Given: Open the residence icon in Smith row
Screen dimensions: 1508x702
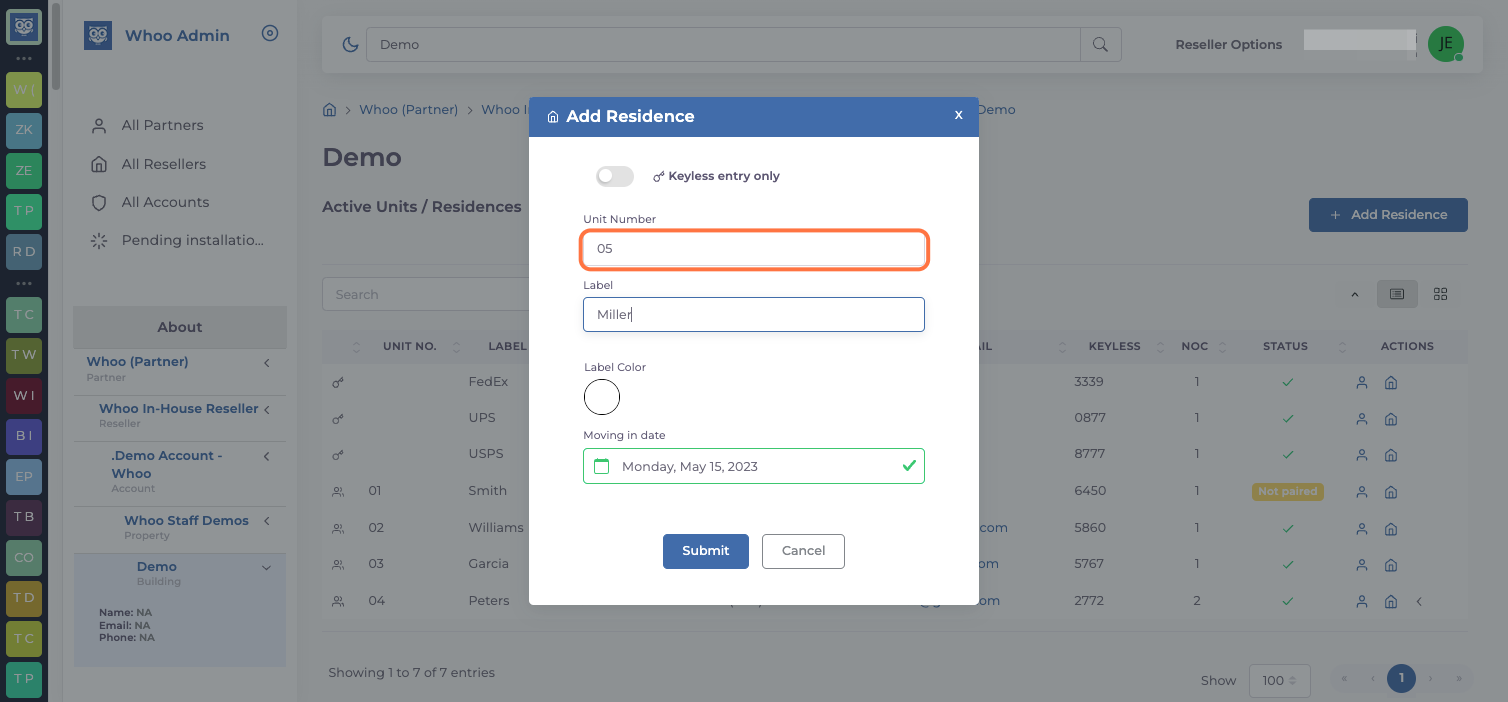Looking at the screenshot, I should click(1390, 492).
